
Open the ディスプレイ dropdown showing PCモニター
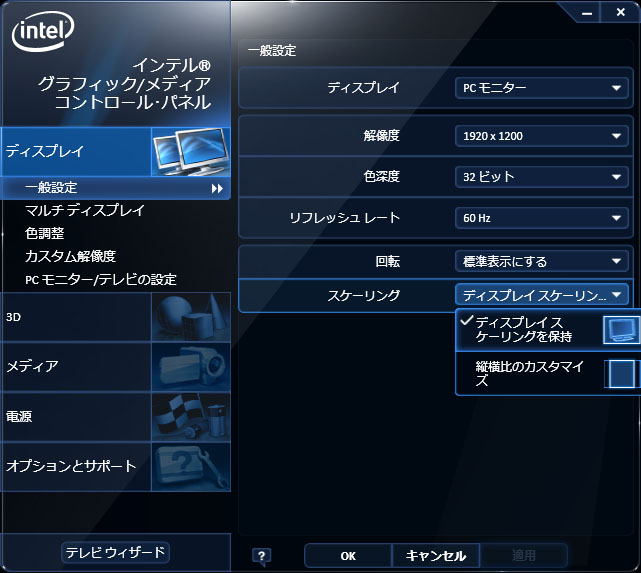coord(542,88)
